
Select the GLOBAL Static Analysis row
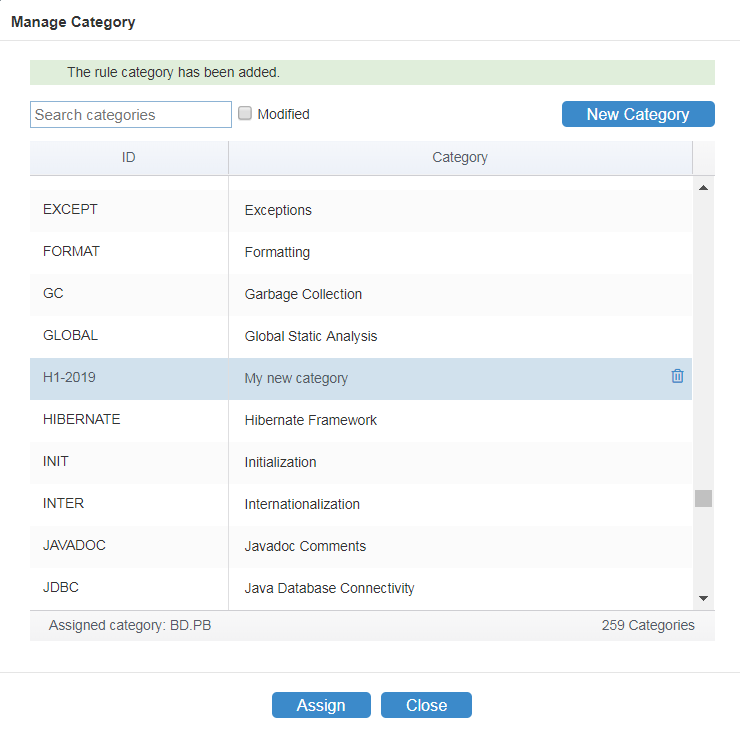click(x=361, y=337)
